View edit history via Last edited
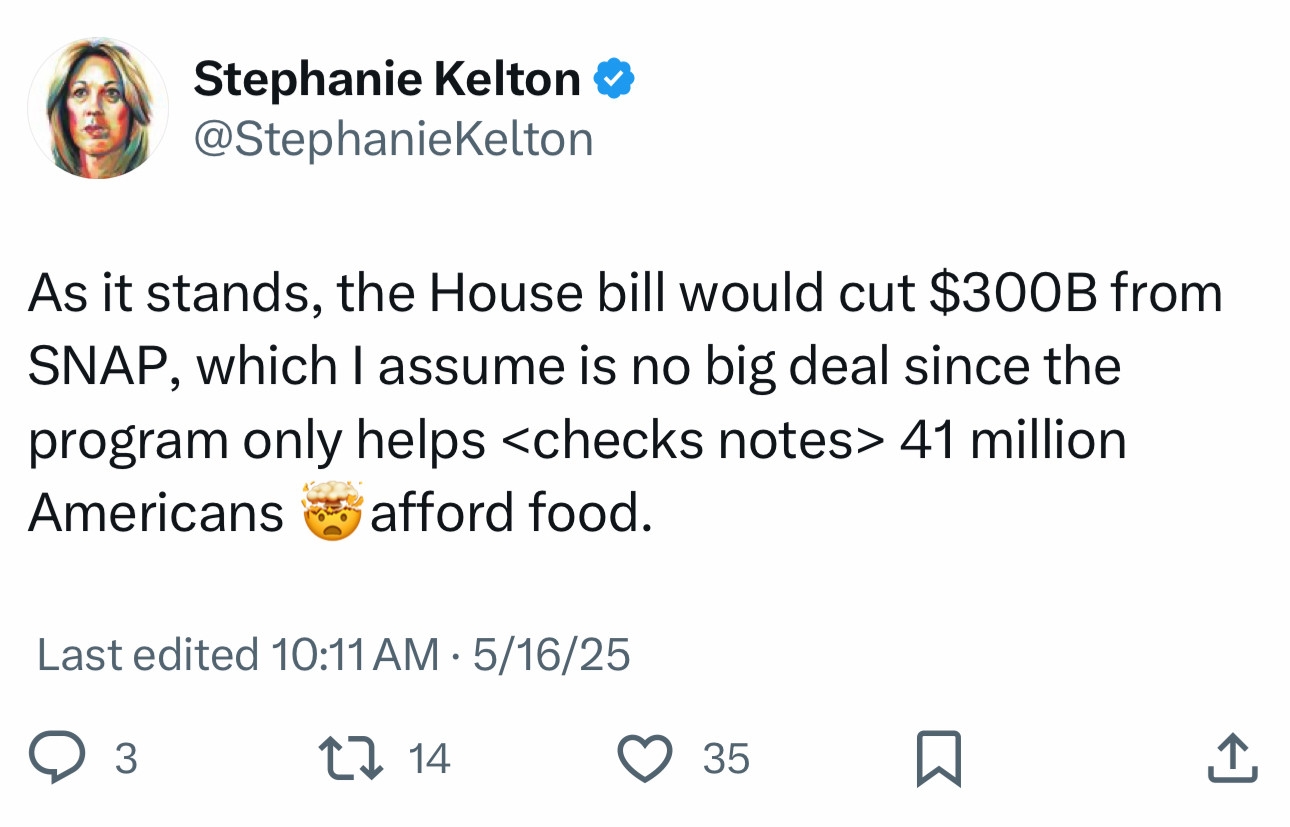The width and height of the screenshot is (1290, 827). 148,655
